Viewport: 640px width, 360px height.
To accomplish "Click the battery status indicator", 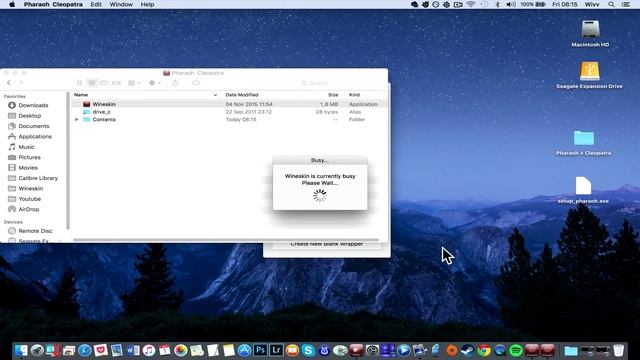I will coord(533,4).
